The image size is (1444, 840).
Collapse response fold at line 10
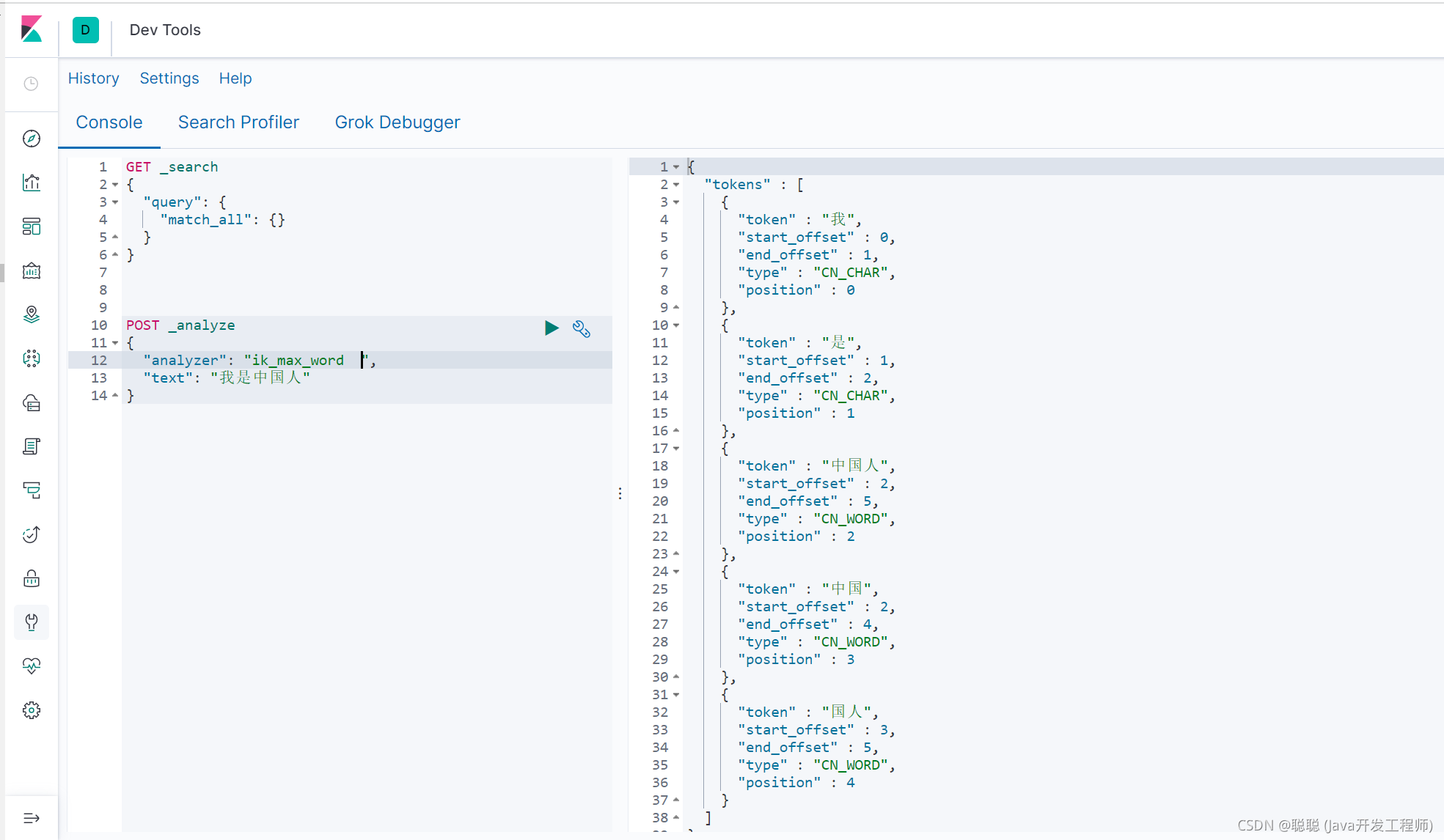coord(676,325)
